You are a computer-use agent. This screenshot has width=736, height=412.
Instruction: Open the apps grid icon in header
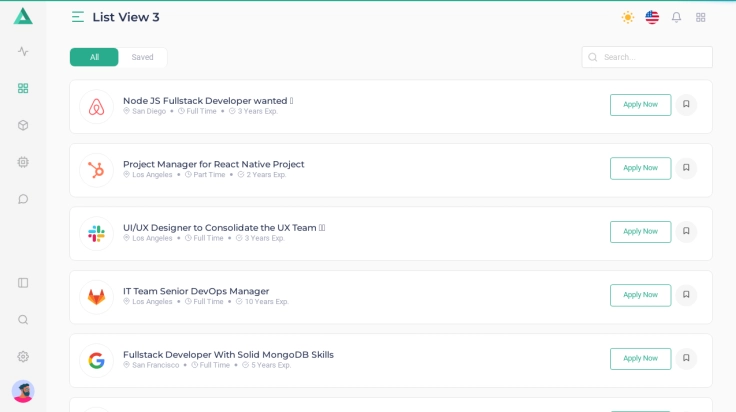pyautogui.click(x=700, y=17)
